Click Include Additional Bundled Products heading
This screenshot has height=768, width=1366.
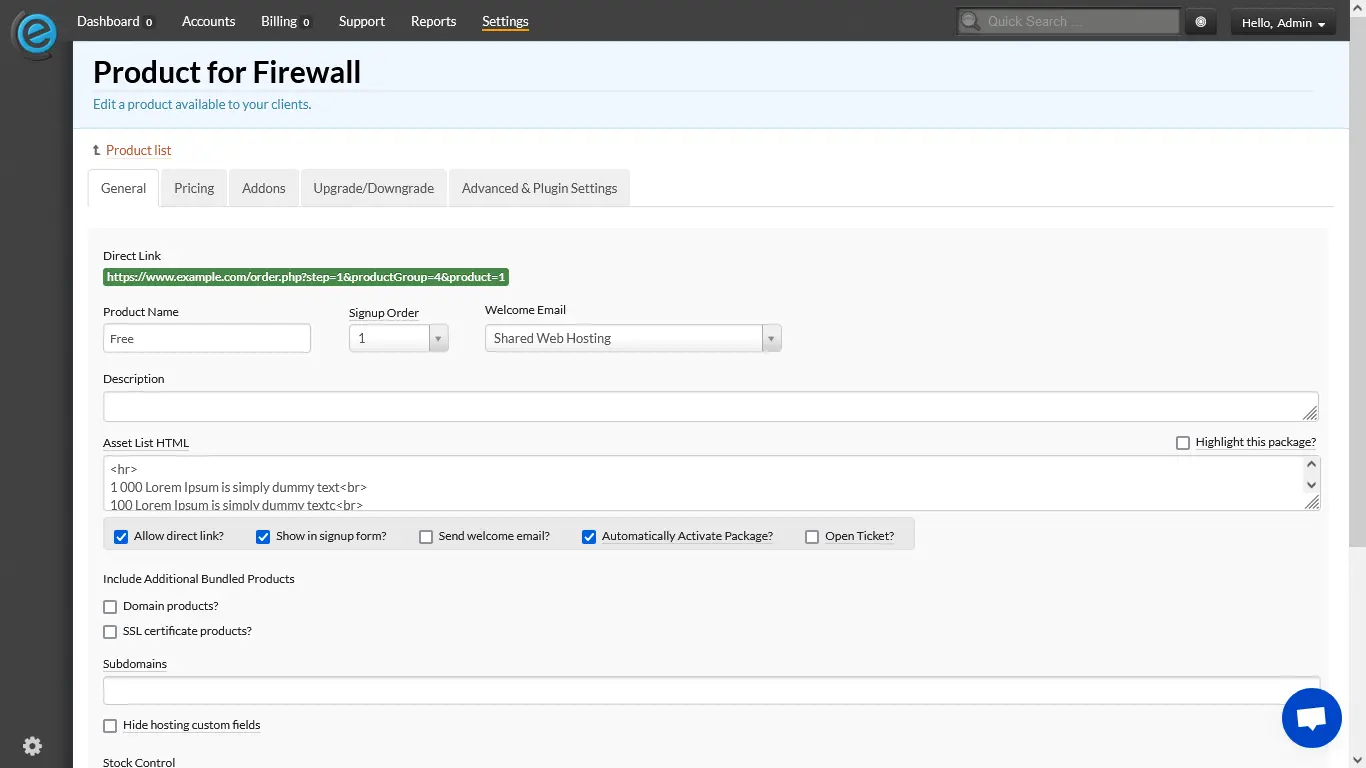pos(199,579)
